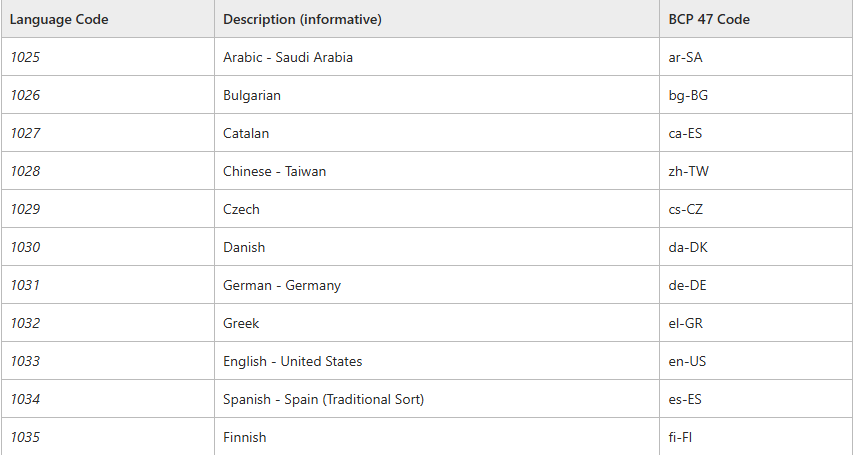
Task: Select language code 1025 cell
Action: tap(26, 57)
